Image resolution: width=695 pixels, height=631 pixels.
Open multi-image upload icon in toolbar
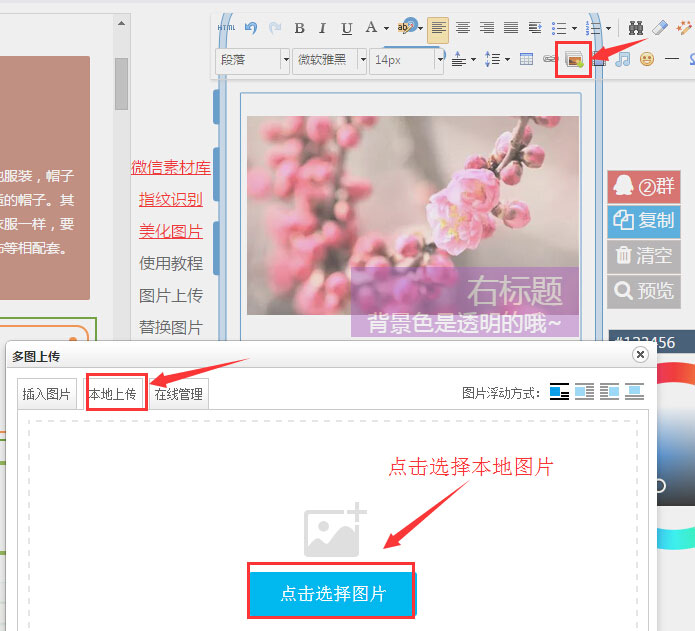click(574, 59)
